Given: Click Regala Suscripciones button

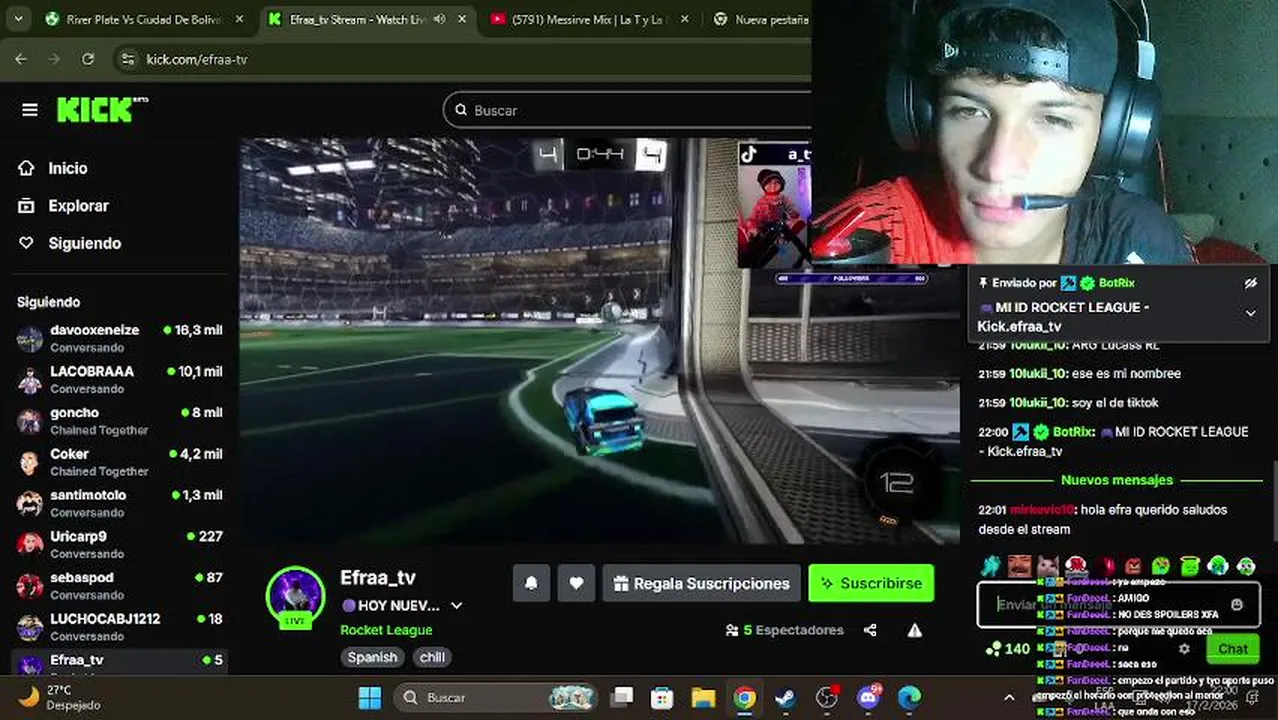Looking at the screenshot, I should pos(701,583).
